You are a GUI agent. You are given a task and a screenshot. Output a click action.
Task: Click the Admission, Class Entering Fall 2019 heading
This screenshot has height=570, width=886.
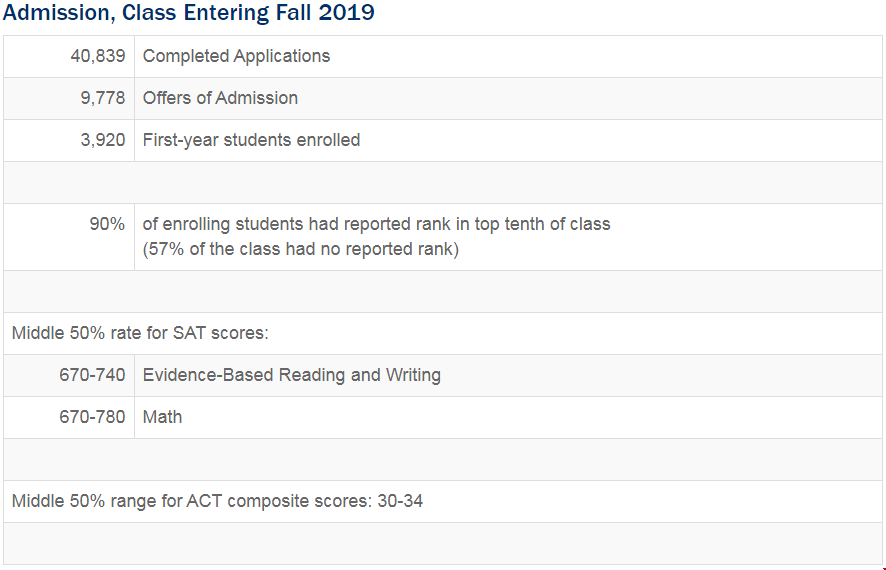(189, 12)
